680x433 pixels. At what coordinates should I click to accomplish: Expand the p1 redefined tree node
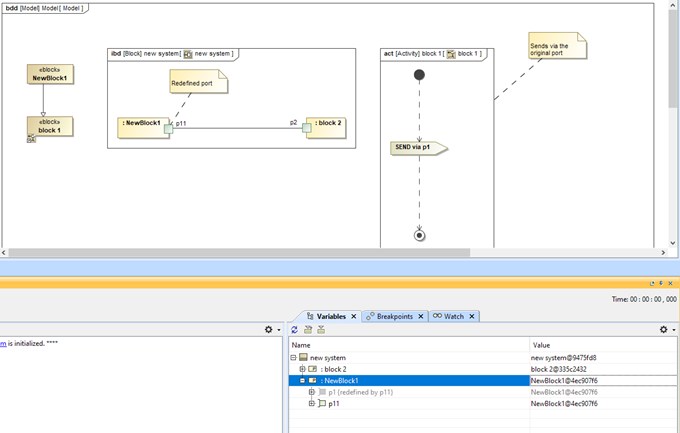pyautogui.click(x=311, y=392)
